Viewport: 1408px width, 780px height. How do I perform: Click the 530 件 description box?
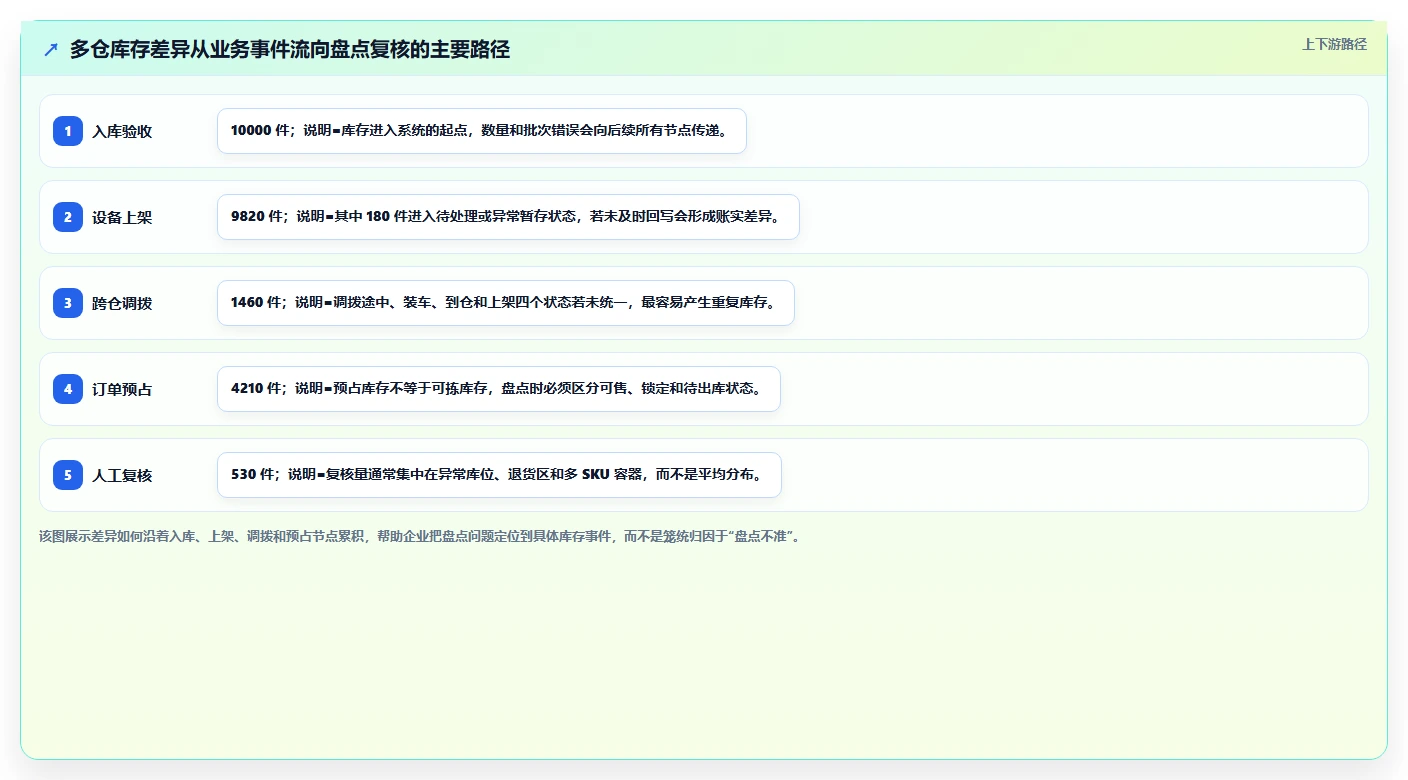click(499, 475)
